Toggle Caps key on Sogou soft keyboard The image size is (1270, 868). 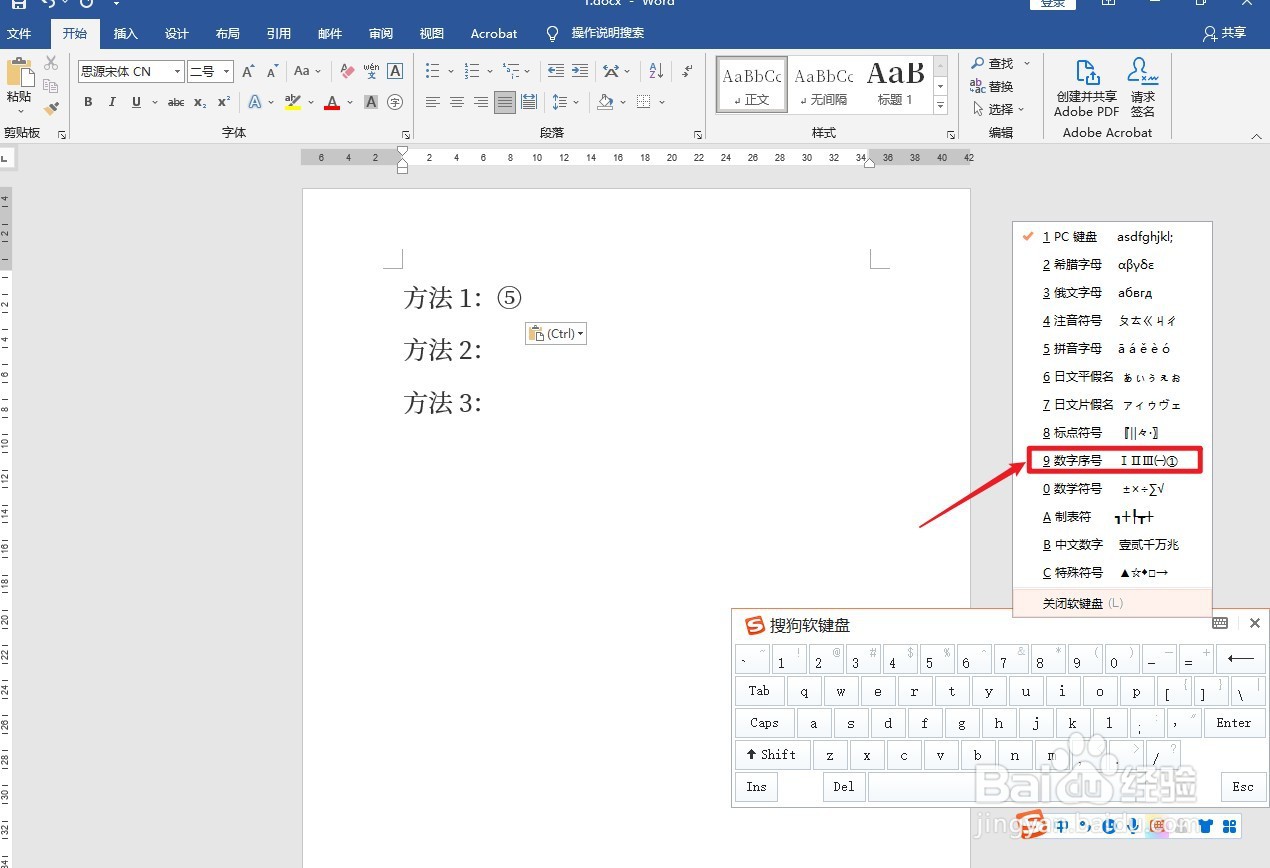coord(765,723)
